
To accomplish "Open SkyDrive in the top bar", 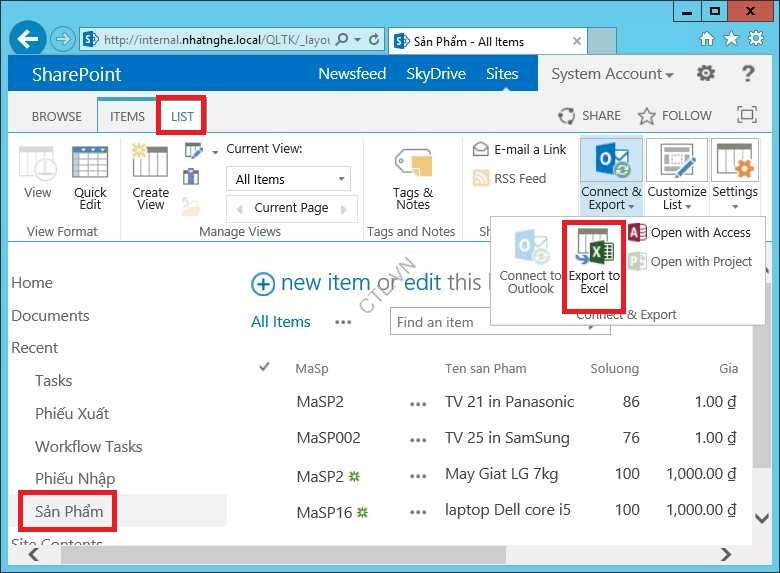I will 436,74.
